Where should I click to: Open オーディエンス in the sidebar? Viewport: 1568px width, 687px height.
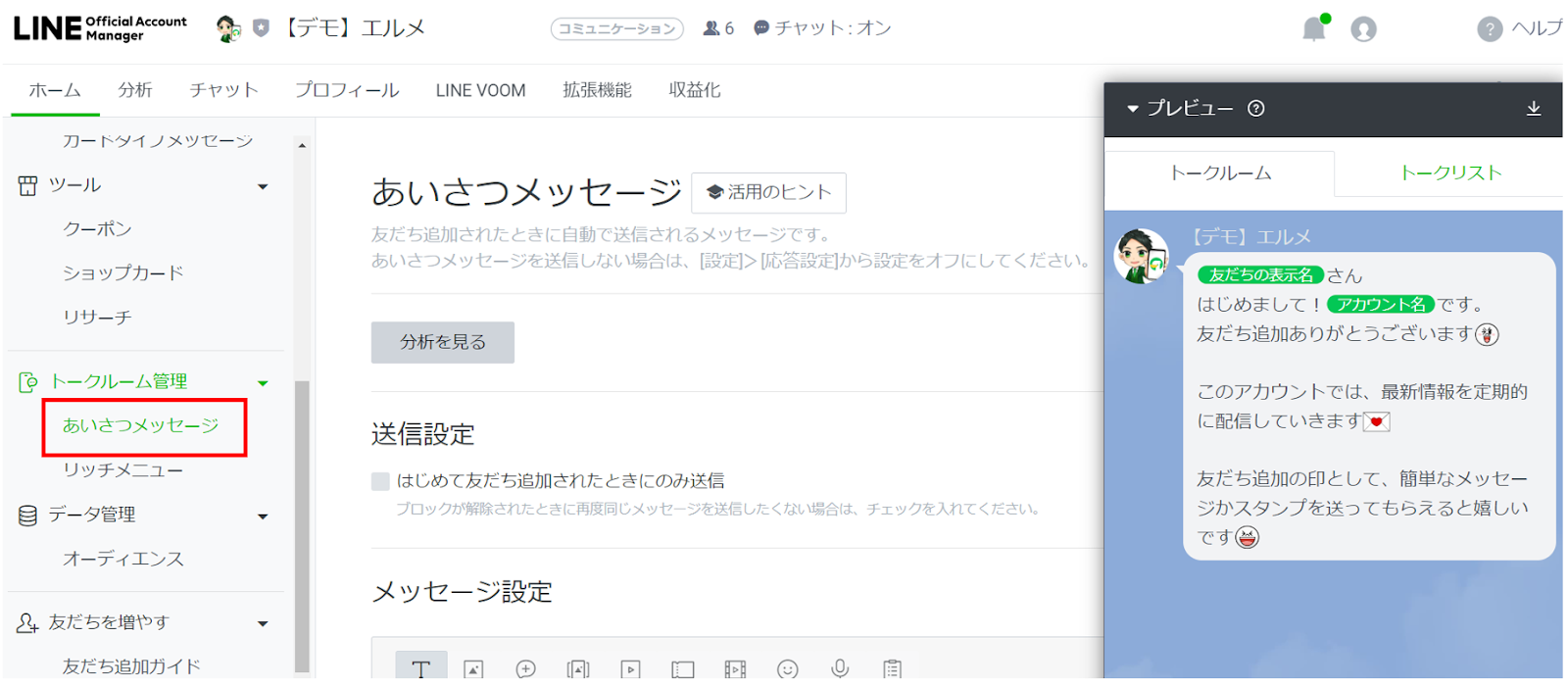[122, 560]
